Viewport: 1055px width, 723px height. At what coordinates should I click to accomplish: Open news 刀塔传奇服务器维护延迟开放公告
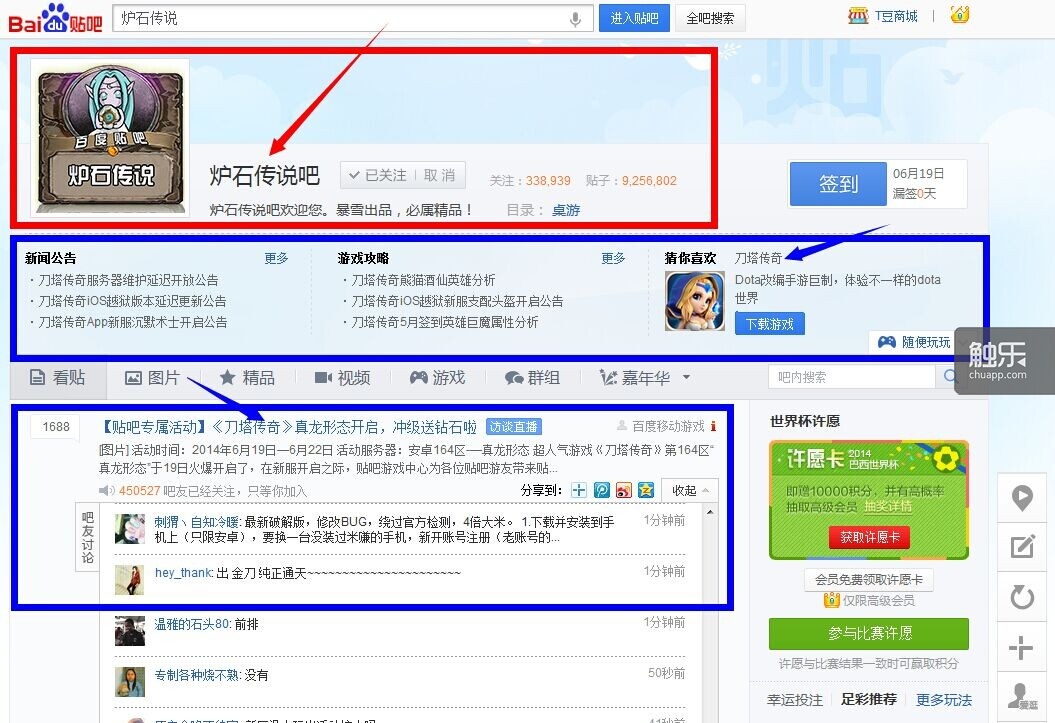[x=128, y=280]
